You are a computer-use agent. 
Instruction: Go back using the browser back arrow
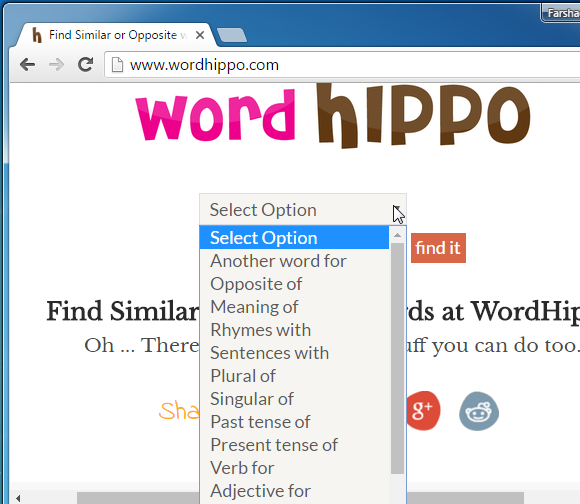[28, 65]
